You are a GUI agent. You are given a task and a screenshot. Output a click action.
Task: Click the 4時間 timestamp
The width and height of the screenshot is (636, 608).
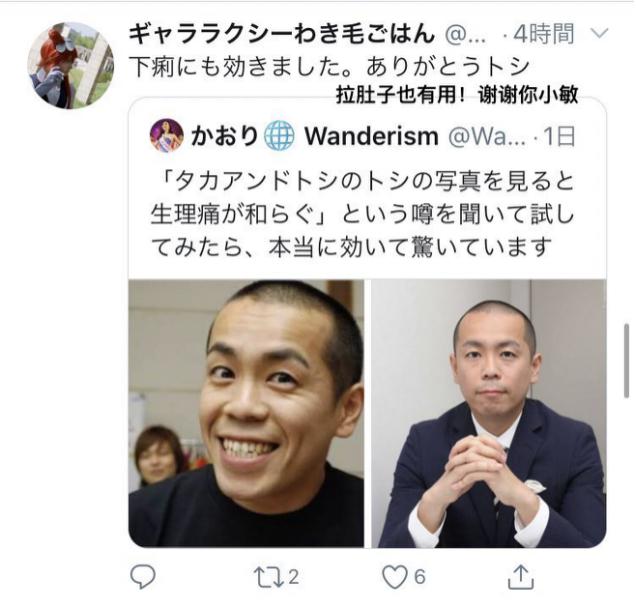click(544, 34)
